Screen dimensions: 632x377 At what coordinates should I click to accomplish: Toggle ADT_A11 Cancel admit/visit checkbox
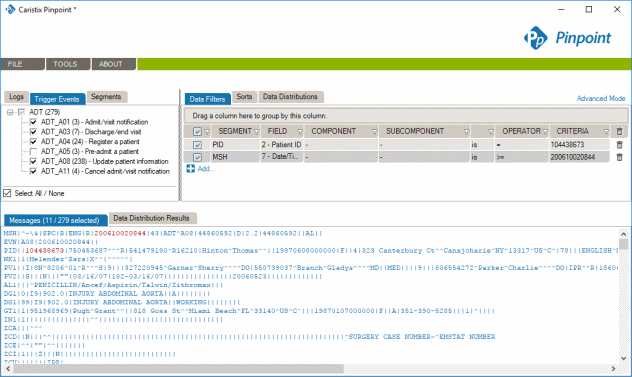[33, 171]
